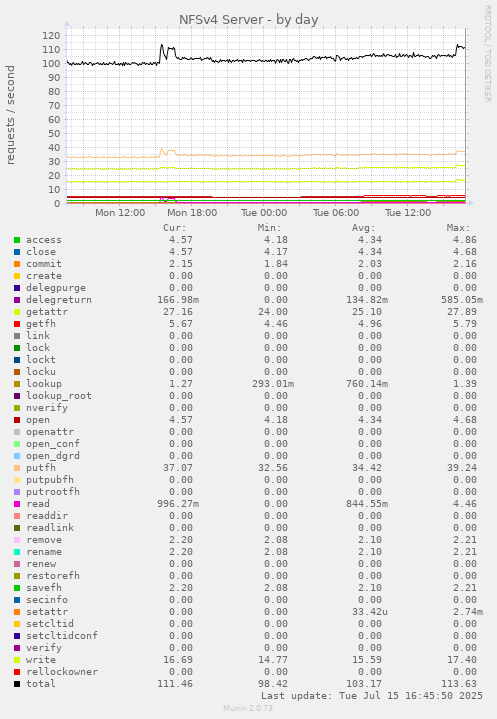Viewport: 497px width, 719px height.
Task: Click the peach swatch beside putfh
Action: click(17, 468)
